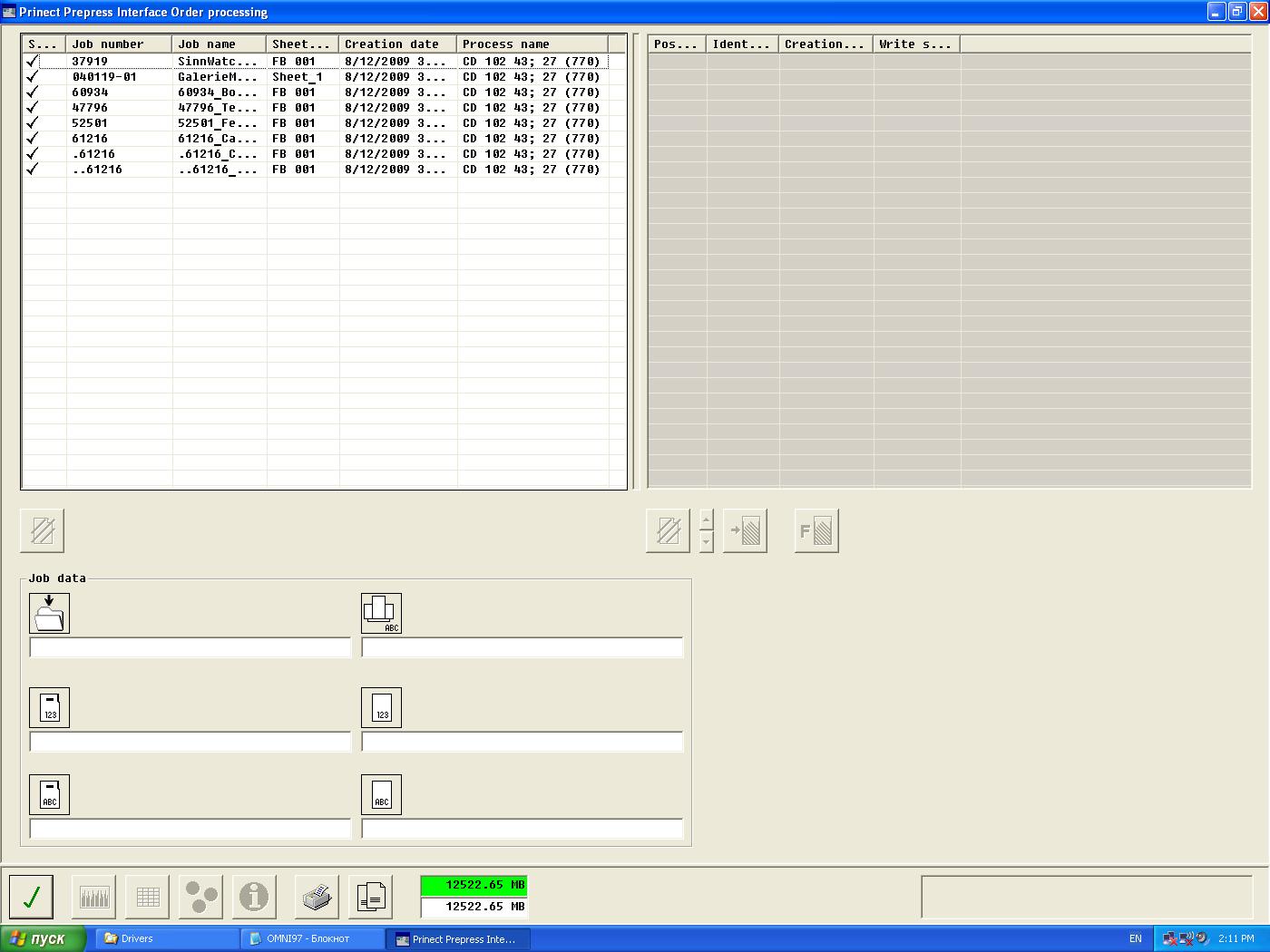Select job number 47796
The width and height of the screenshot is (1270, 952).
90,108
